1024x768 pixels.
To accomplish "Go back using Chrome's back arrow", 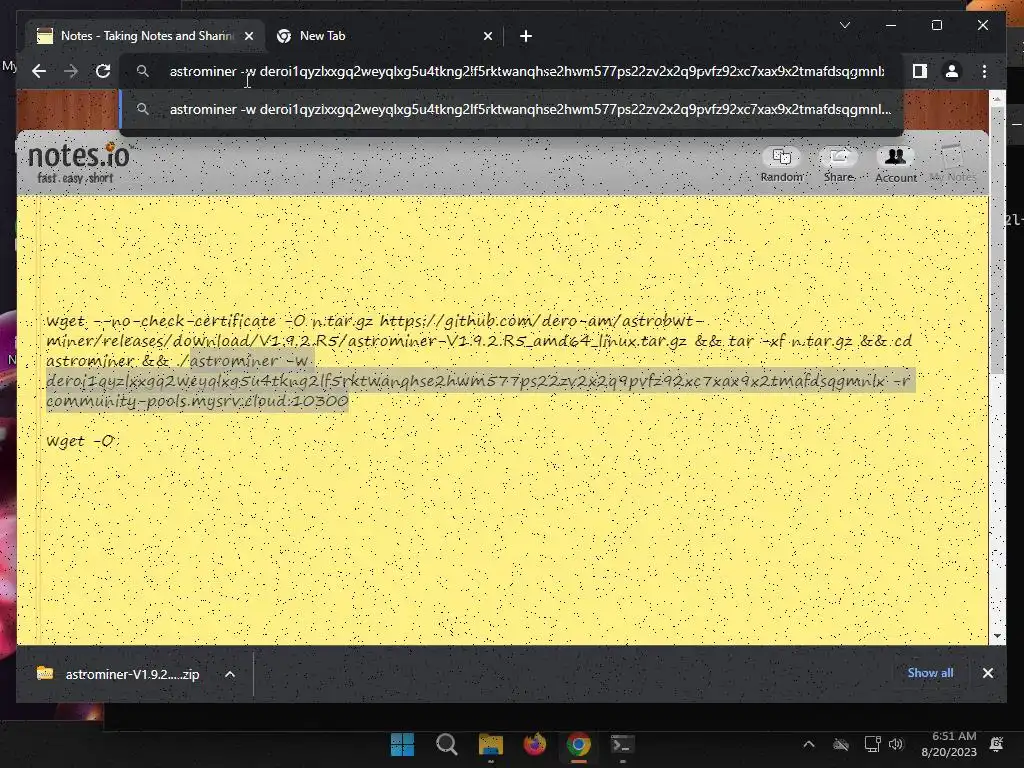I will pyautogui.click(x=39, y=71).
